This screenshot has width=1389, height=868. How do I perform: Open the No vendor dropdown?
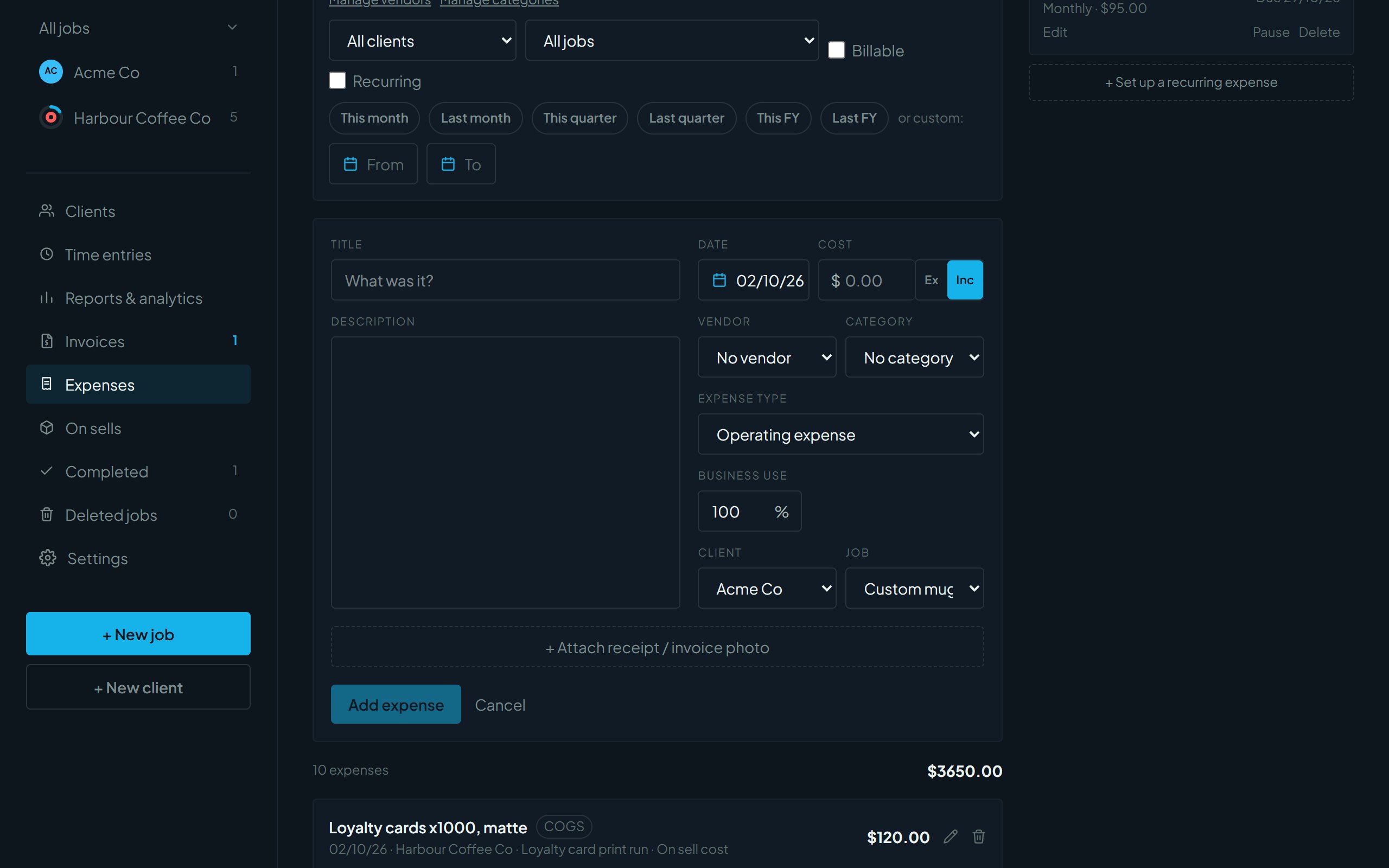[x=767, y=357]
